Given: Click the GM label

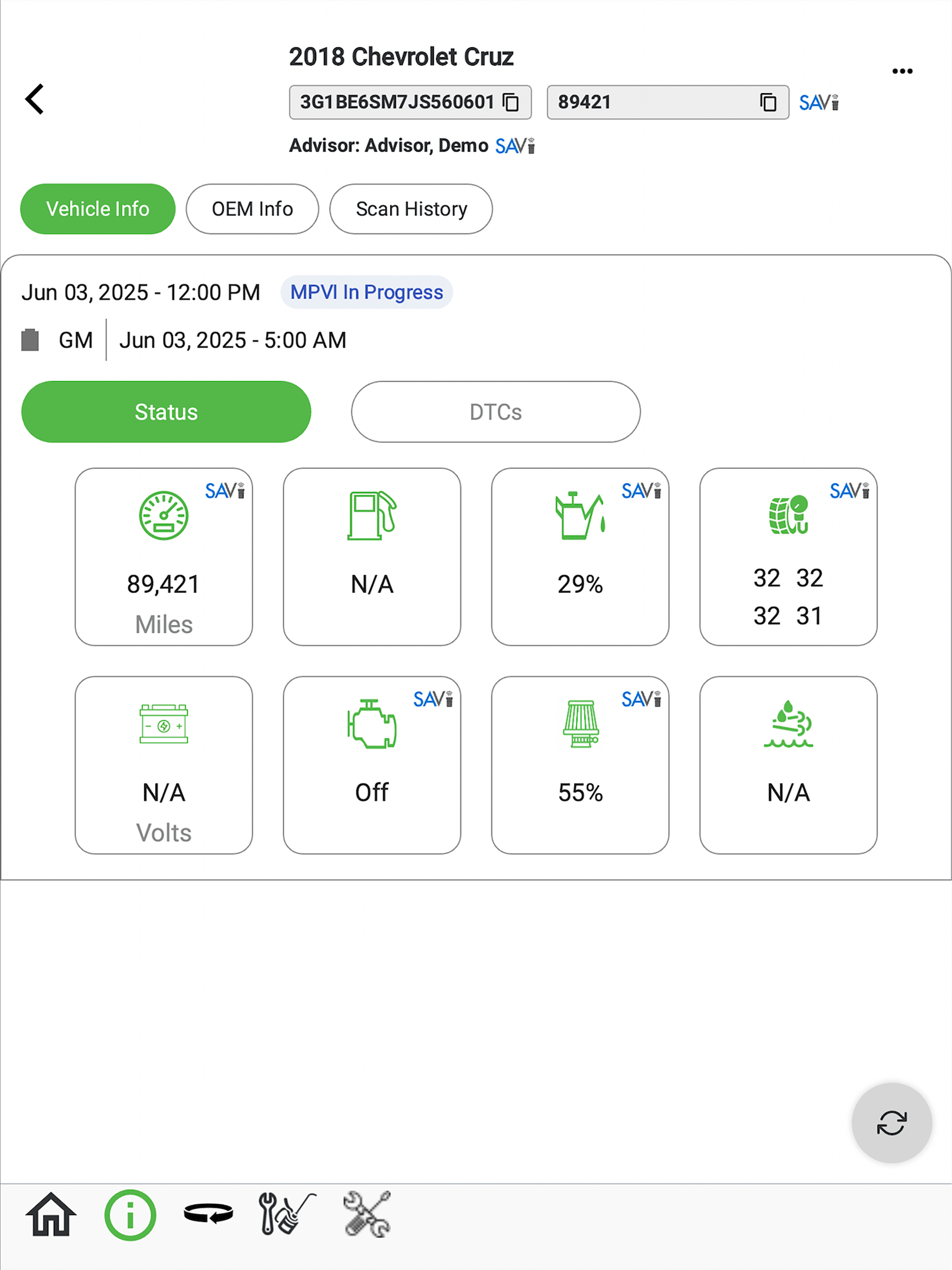Looking at the screenshot, I should pyautogui.click(x=75, y=341).
